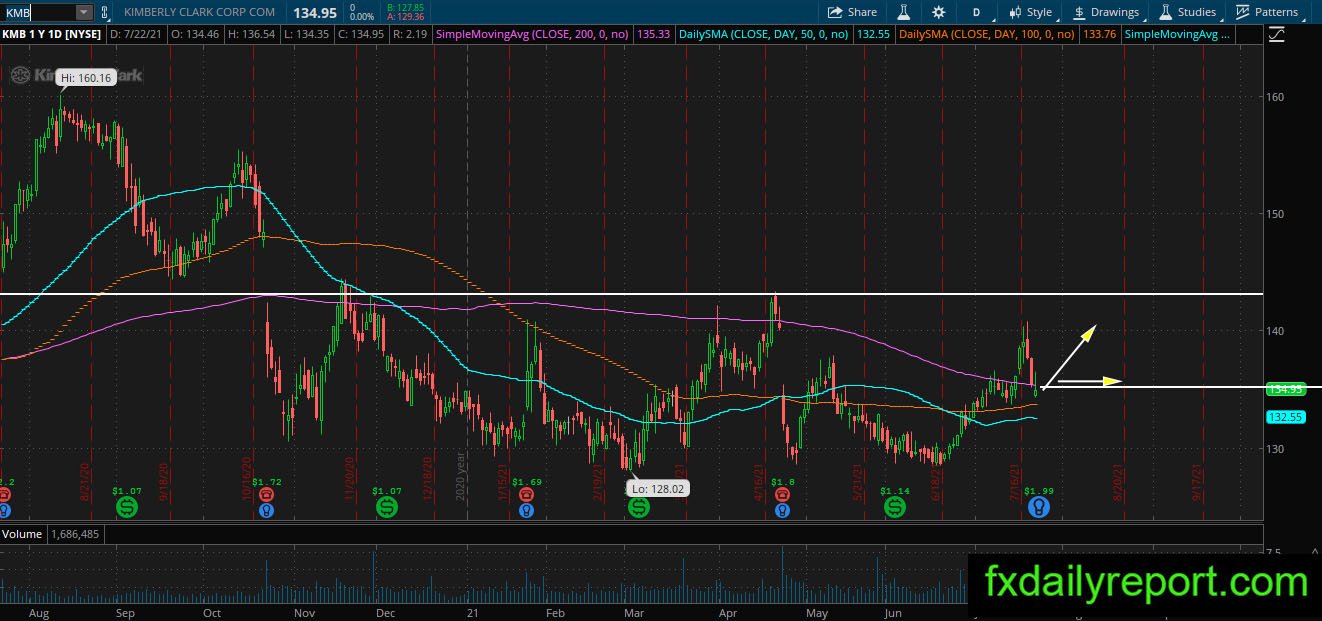Click the KMB 1 Y 1D [NYSE] chart label
The width and height of the screenshot is (1322, 621).
52,34
